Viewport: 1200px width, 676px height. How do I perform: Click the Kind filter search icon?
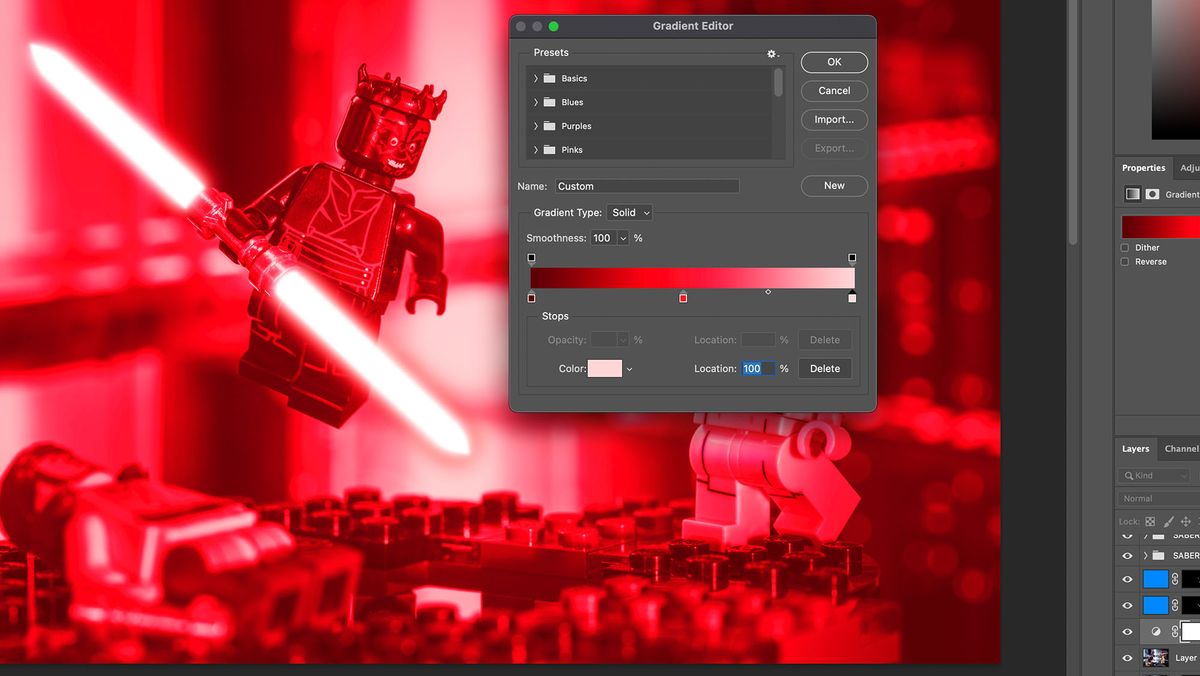(x=1127, y=475)
